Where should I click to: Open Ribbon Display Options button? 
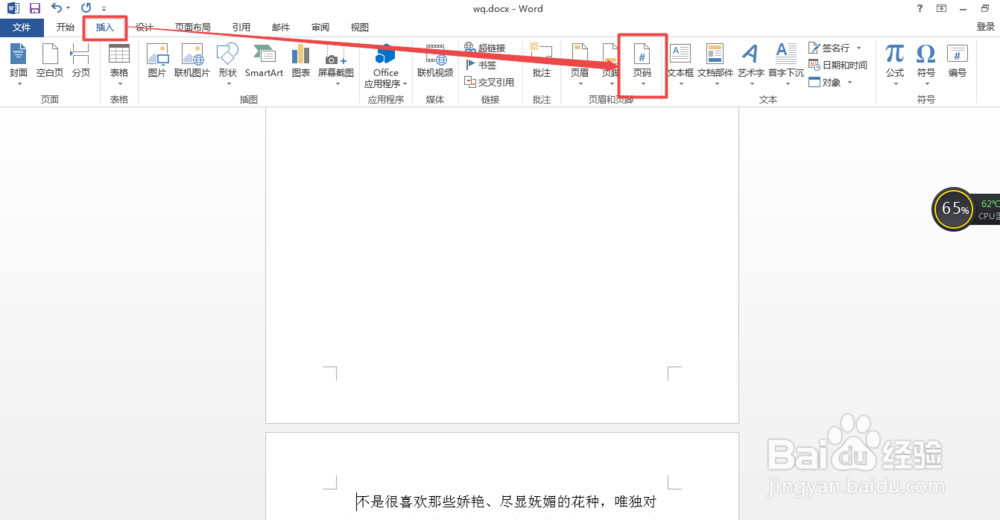click(941, 8)
